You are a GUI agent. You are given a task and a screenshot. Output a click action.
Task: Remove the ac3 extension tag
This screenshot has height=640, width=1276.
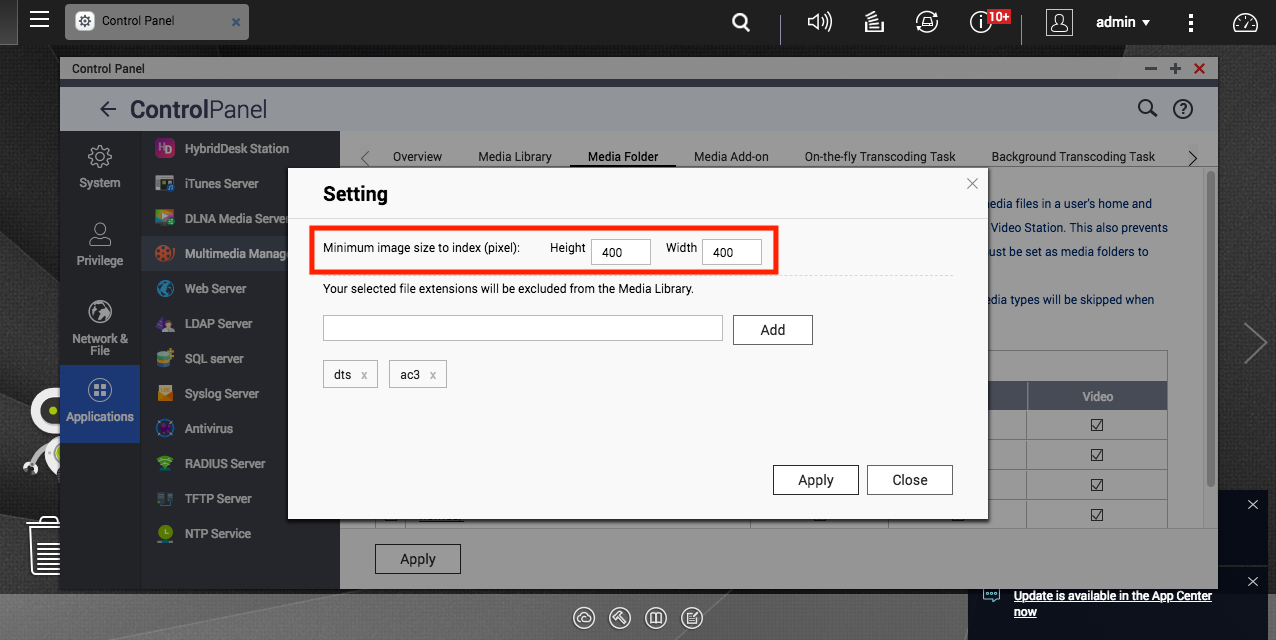pyautogui.click(x=433, y=376)
